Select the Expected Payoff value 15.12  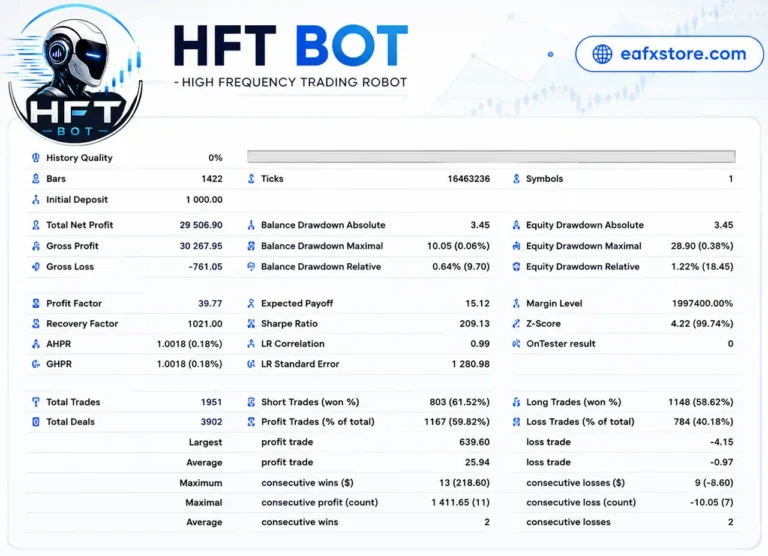click(478, 303)
